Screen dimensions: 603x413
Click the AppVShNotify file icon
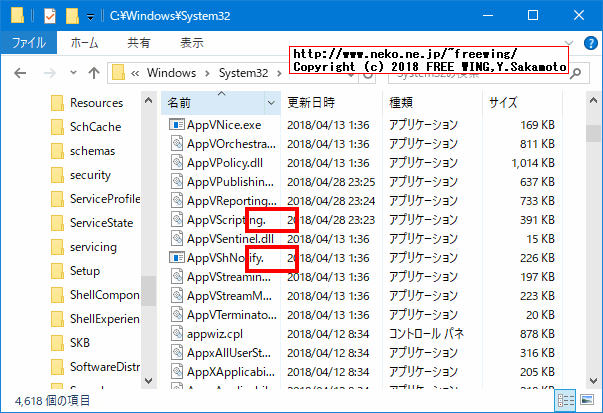177,258
